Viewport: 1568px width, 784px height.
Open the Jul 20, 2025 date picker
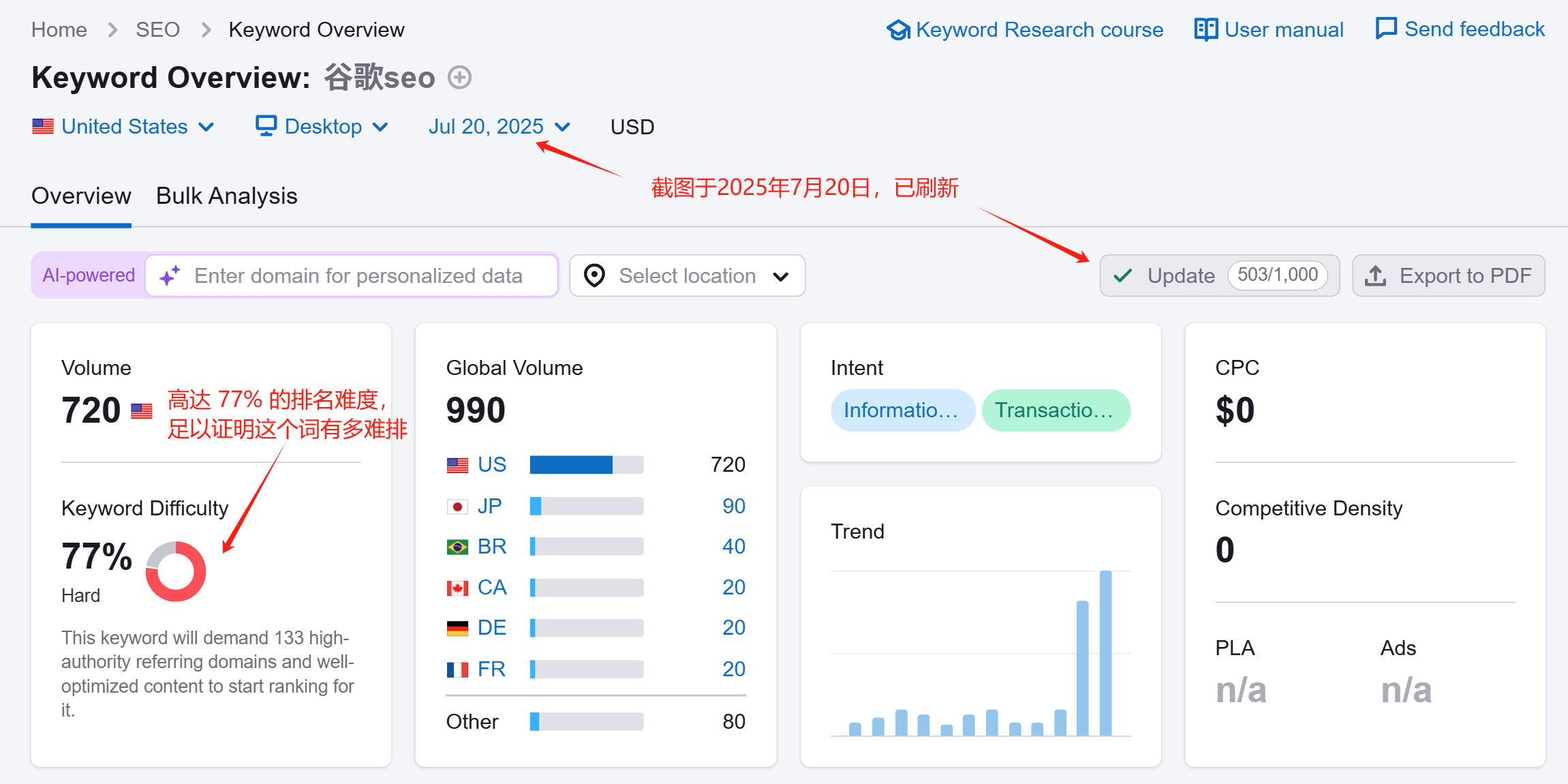[499, 127]
